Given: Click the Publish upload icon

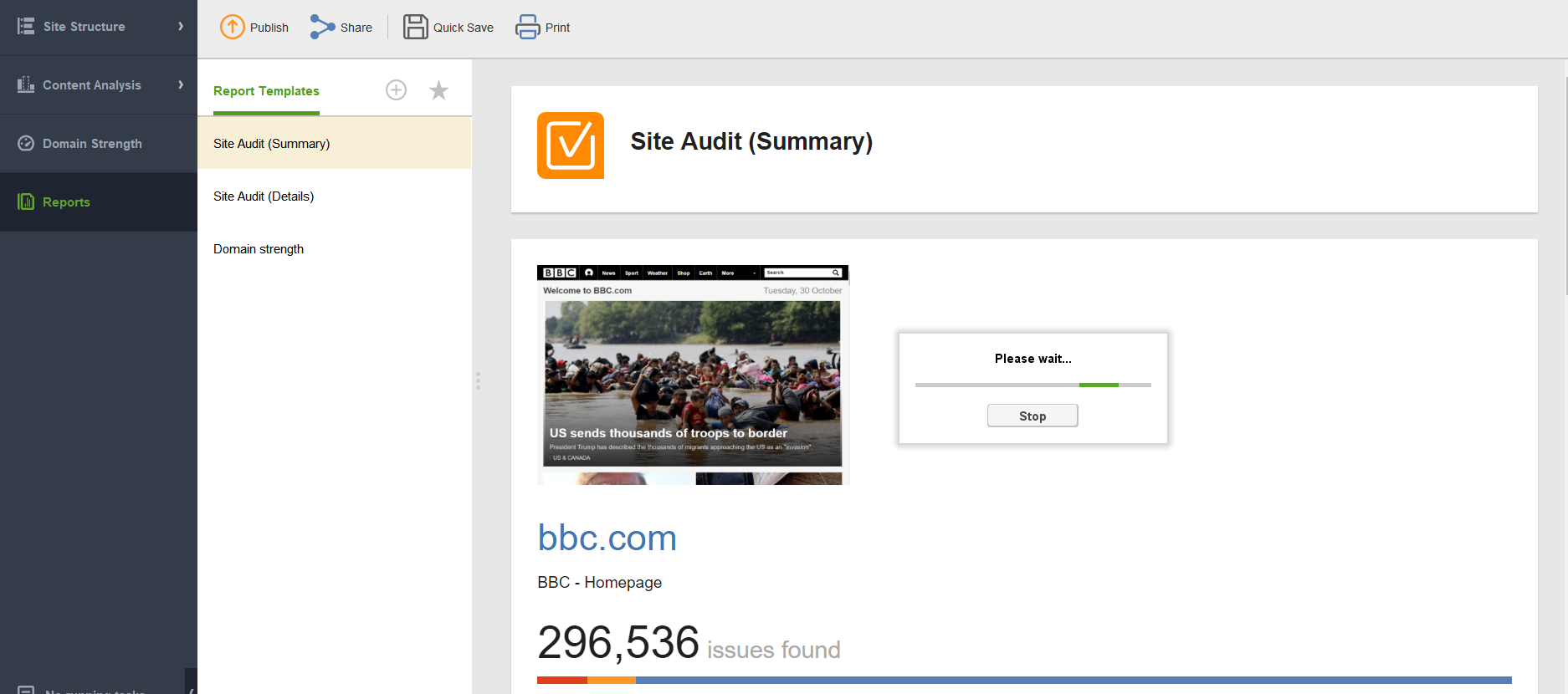Looking at the screenshot, I should pyautogui.click(x=232, y=27).
